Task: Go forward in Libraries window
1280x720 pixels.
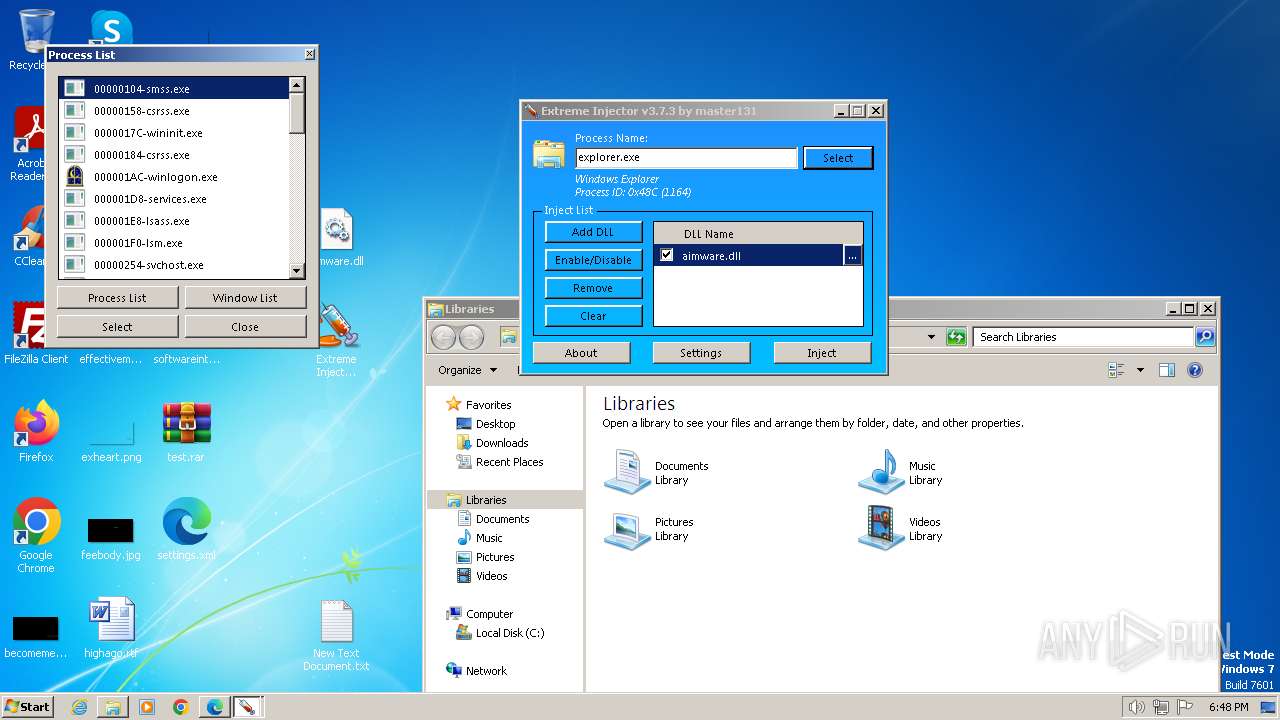Action: [x=471, y=337]
